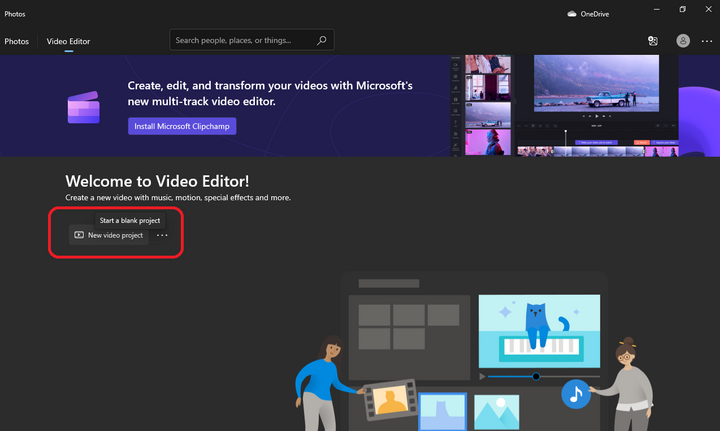The width and height of the screenshot is (720, 431).
Task: Click the Clipchamp editor preview image
Action: (564, 106)
